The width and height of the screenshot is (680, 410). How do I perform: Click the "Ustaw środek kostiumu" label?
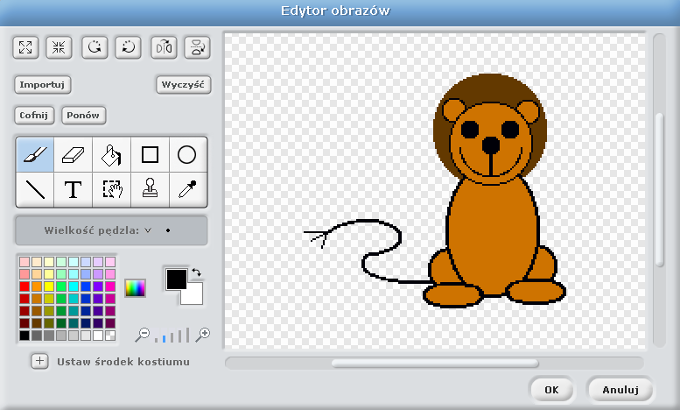pyautogui.click(x=123, y=362)
